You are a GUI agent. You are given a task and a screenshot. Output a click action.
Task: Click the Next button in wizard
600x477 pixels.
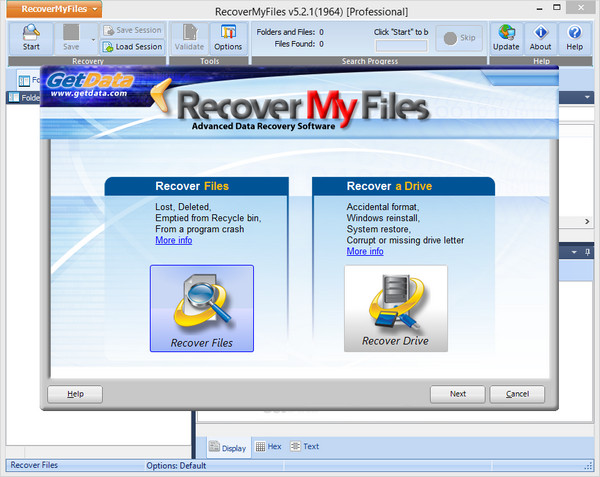pyautogui.click(x=457, y=394)
